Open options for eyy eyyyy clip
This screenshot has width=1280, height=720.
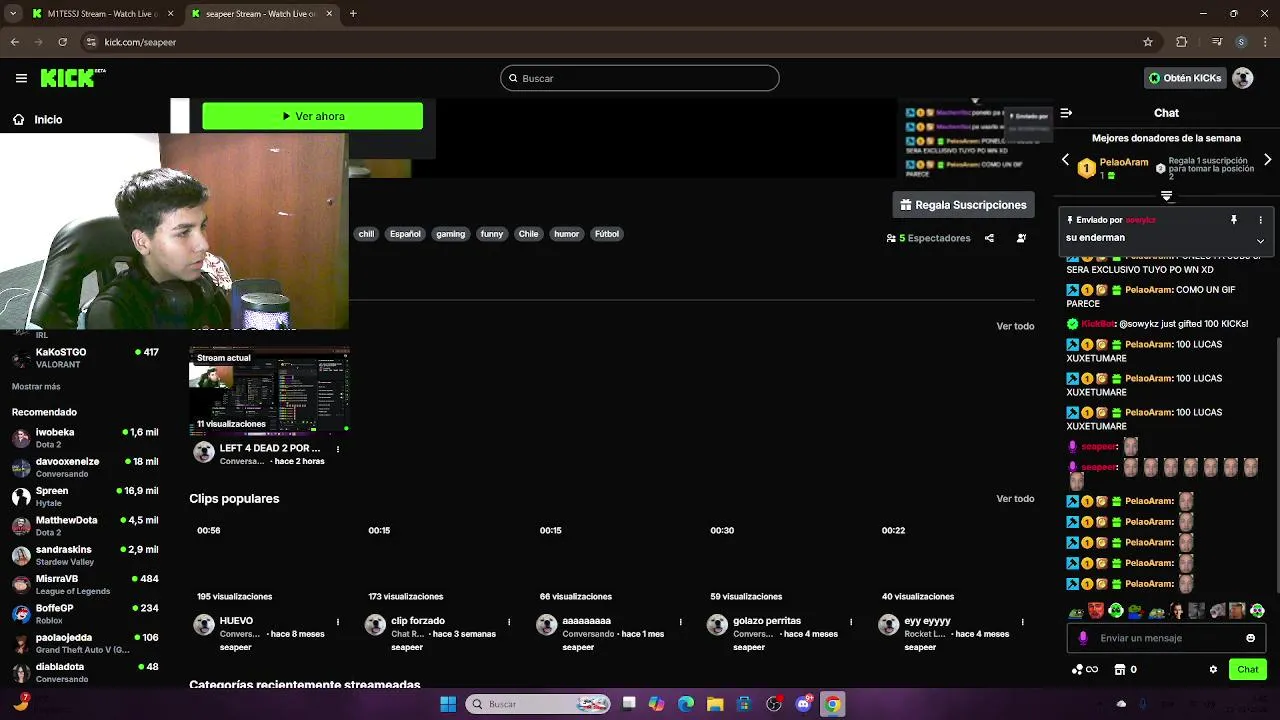pyautogui.click(x=1022, y=621)
